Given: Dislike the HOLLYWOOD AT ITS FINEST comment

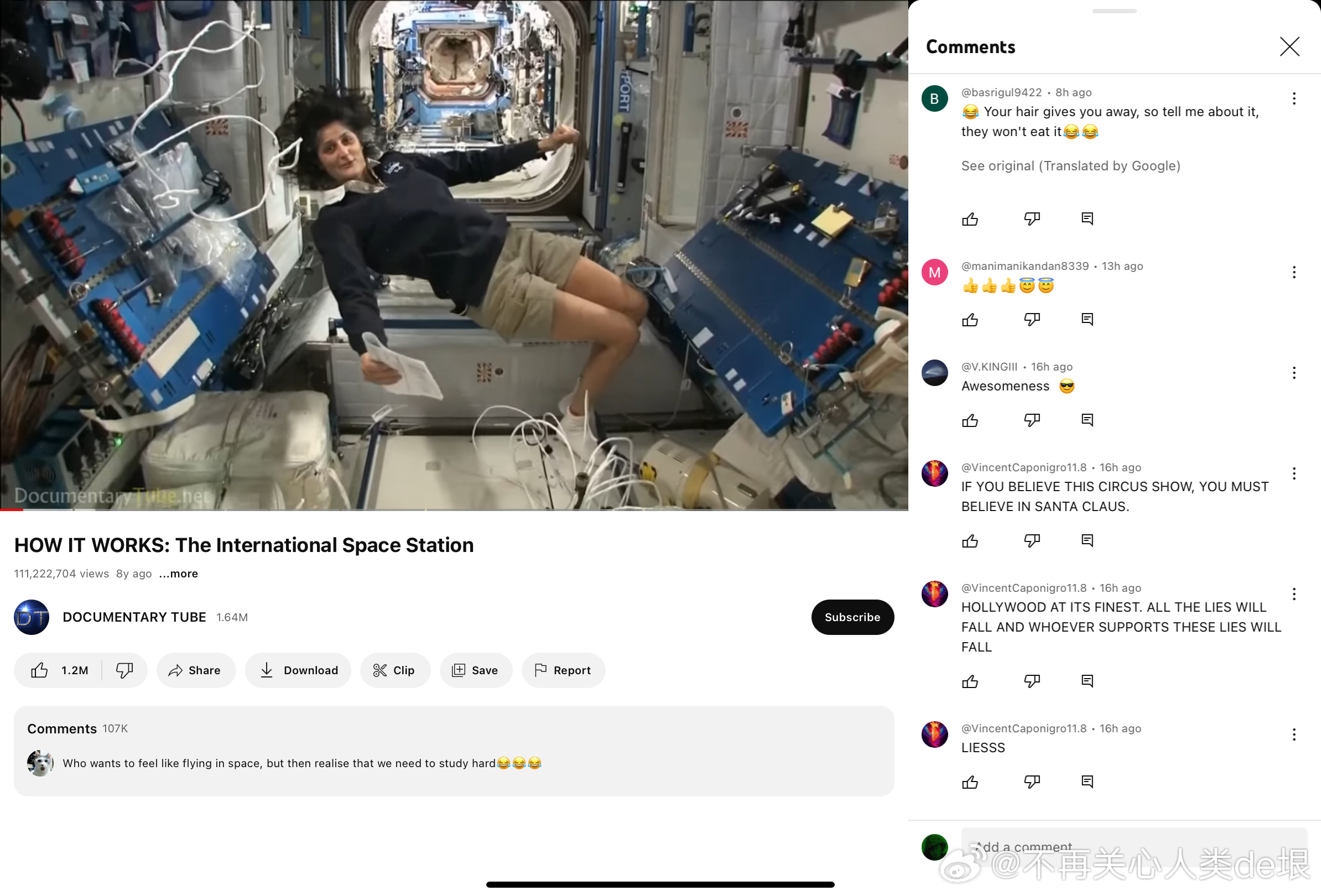Looking at the screenshot, I should [1032, 681].
